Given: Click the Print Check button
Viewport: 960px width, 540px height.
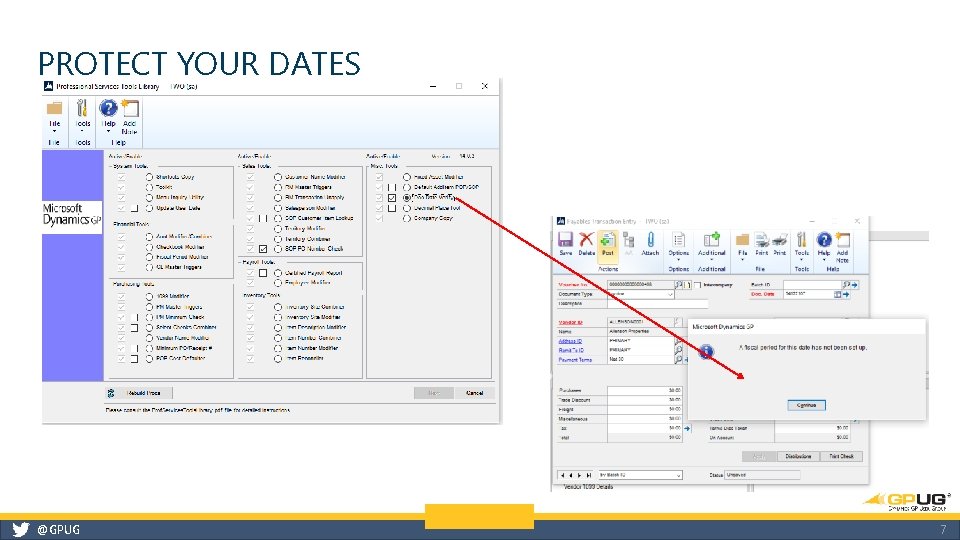Looking at the screenshot, I should point(841,456).
